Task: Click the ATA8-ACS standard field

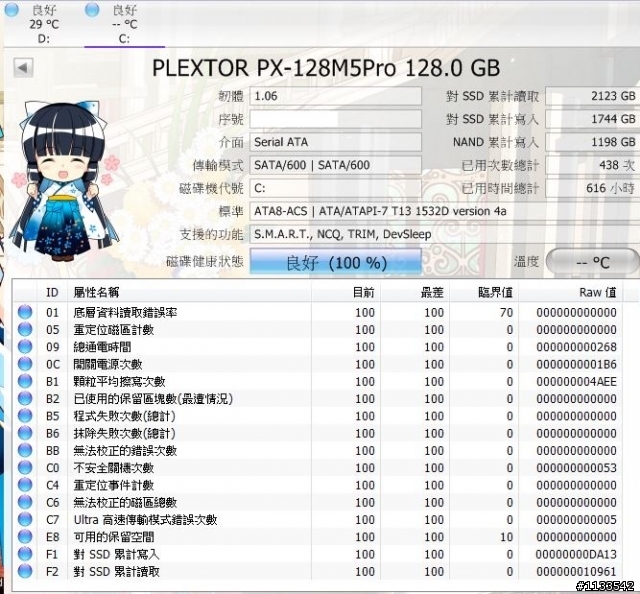Action: [x=444, y=211]
